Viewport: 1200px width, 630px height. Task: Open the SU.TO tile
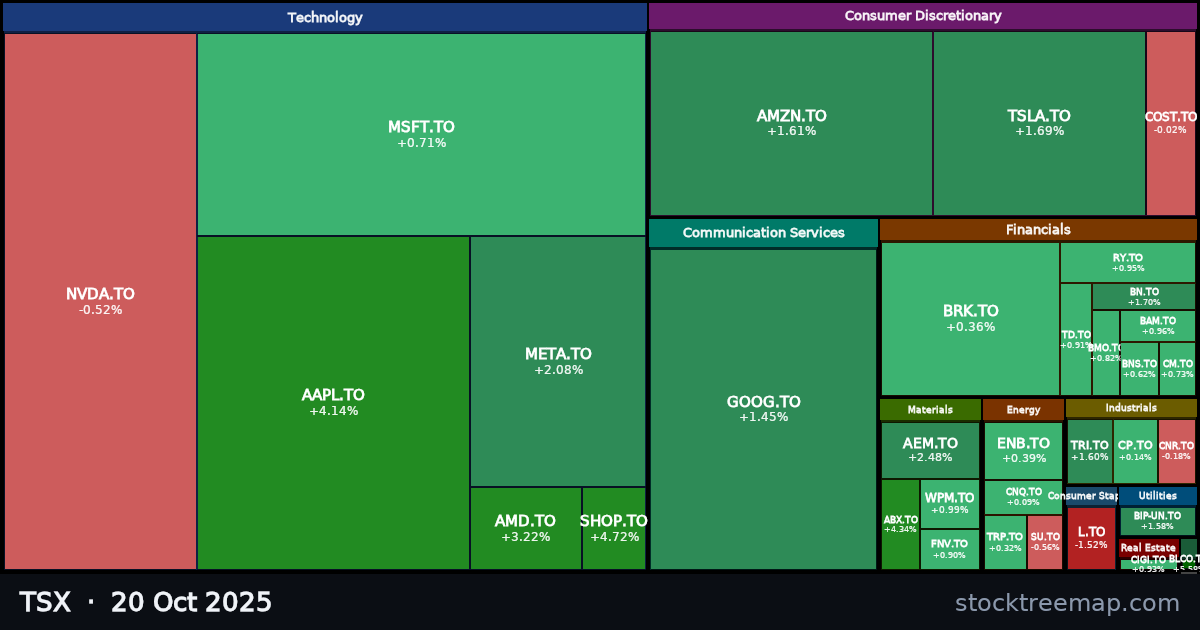[1045, 542]
